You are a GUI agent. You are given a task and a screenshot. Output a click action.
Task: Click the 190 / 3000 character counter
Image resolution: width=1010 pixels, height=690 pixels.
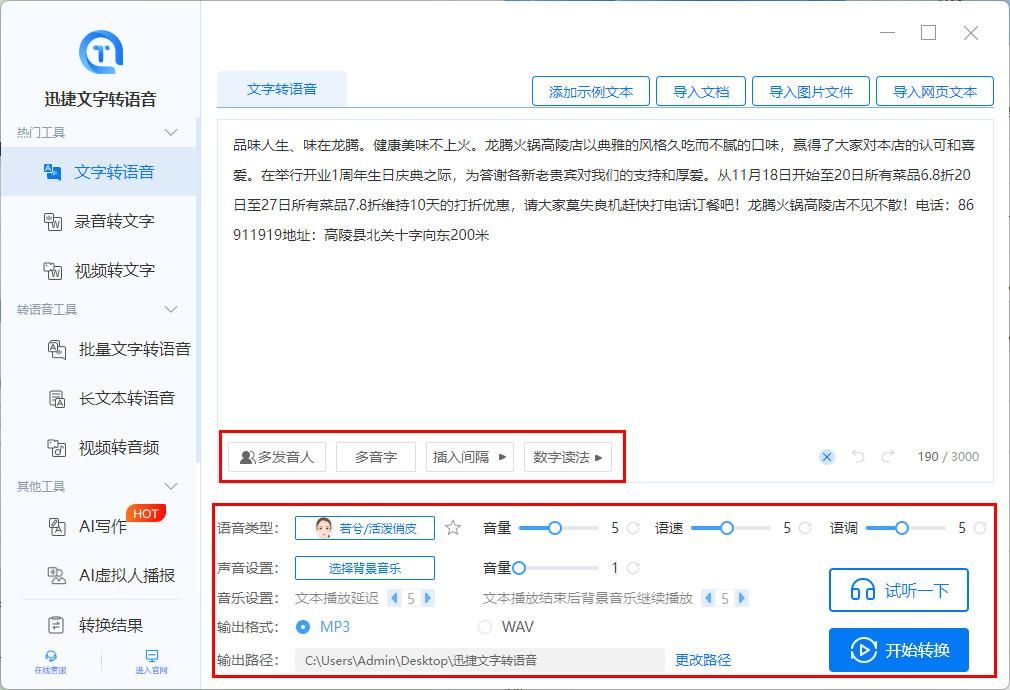(948, 457)
